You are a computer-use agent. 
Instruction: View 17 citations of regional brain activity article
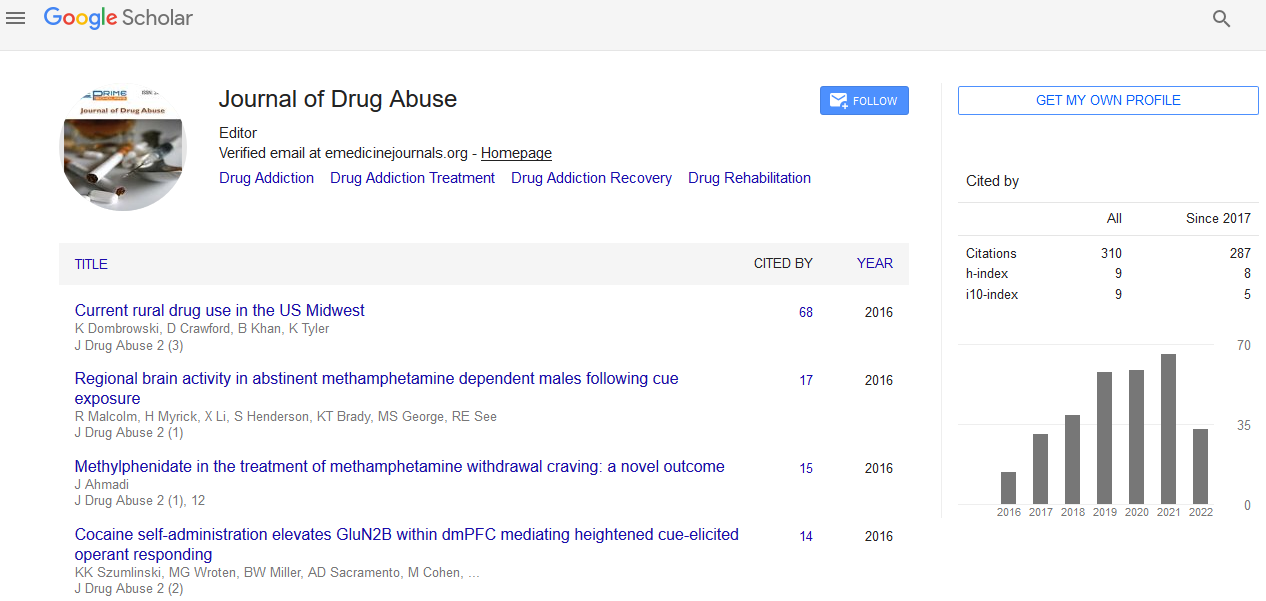click(x=805, y=381)
